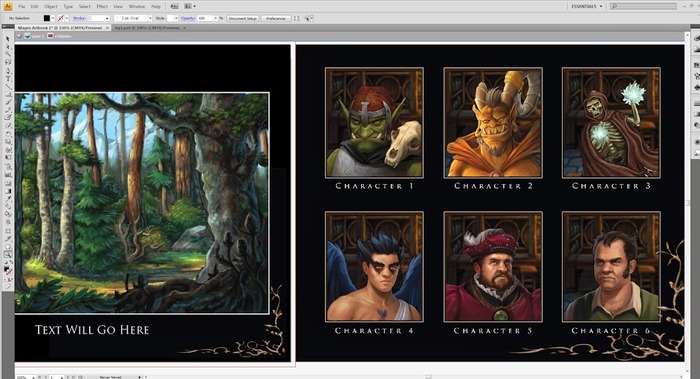Switch to the Mages Artbook document tab
700x379 pixels.
(61, 28)
